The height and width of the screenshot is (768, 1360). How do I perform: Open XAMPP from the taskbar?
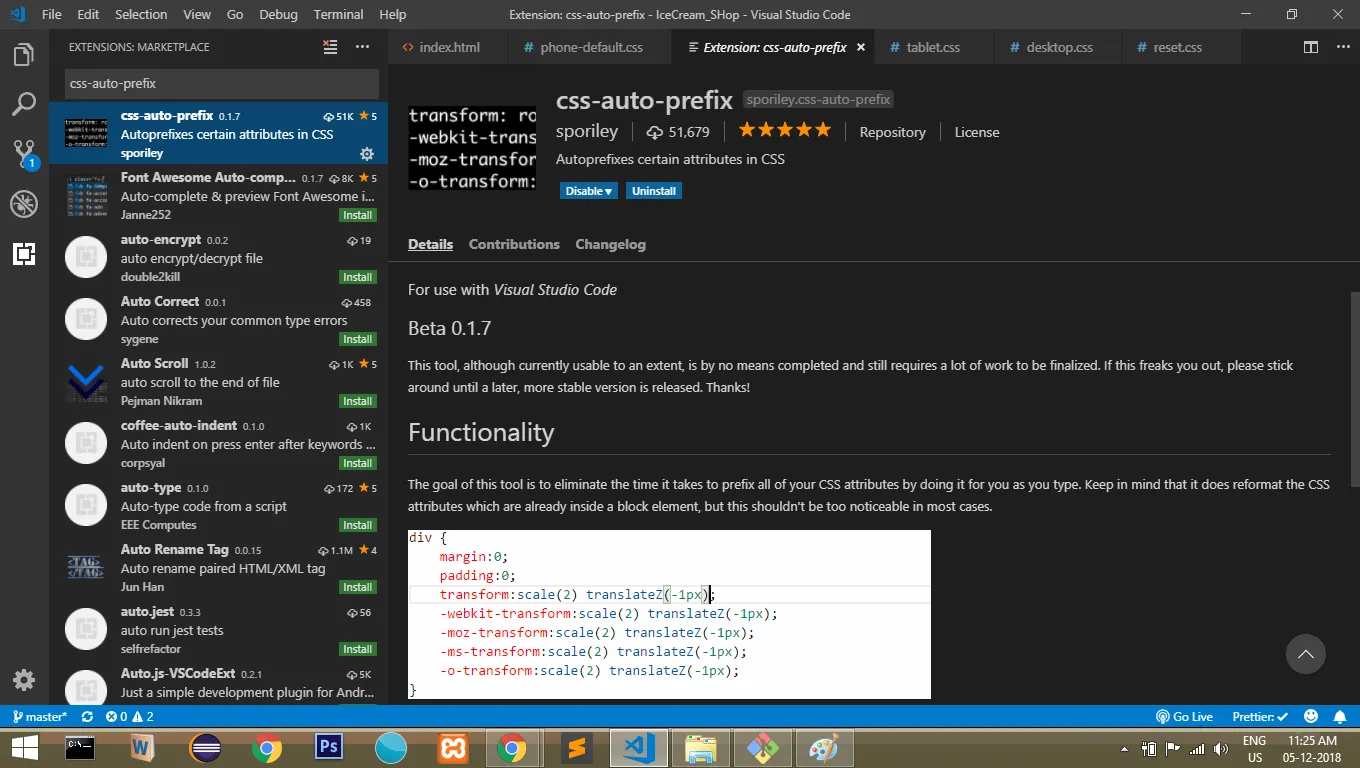[x=453, y=747]
